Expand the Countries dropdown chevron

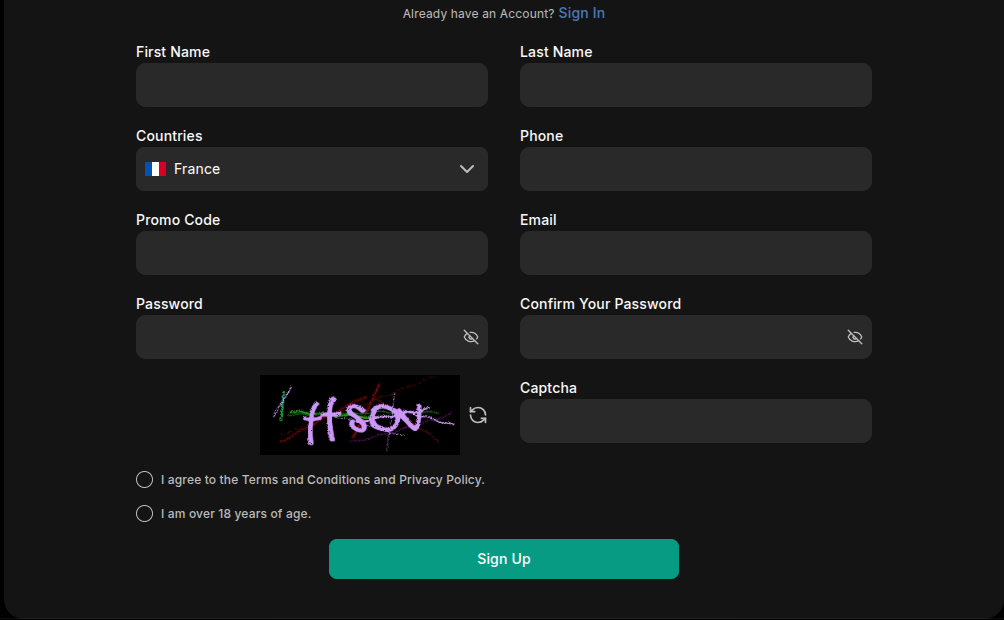click(467, 169)
